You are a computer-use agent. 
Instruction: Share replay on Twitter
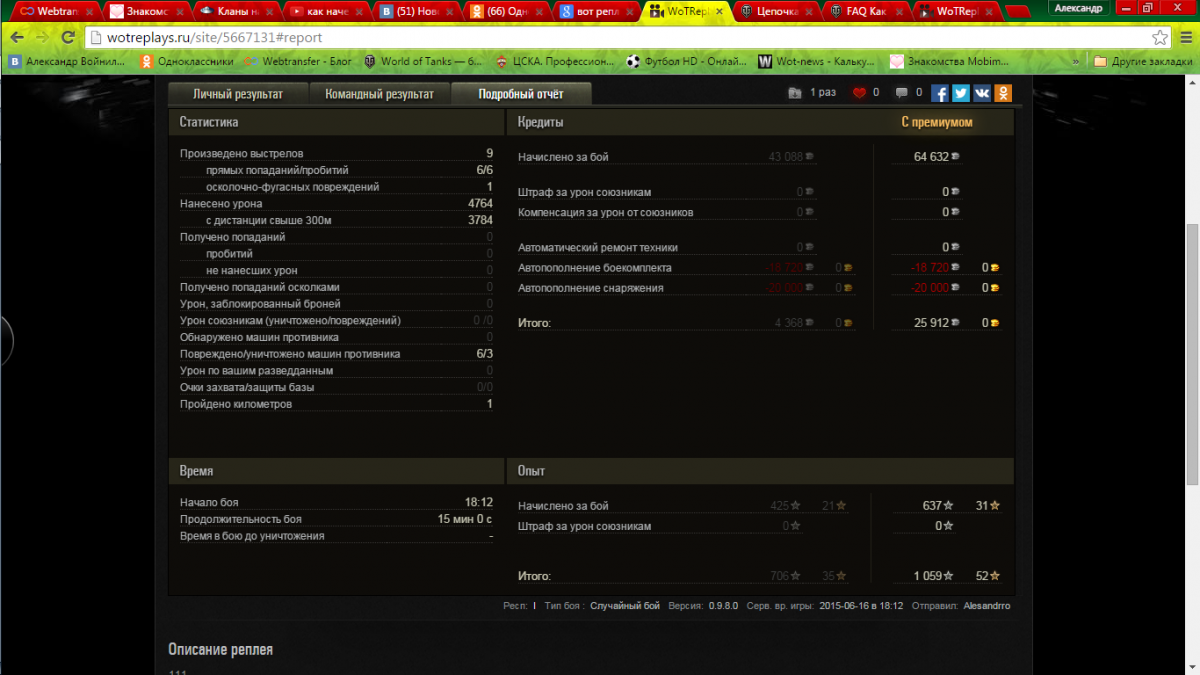click(x=960, y=93)
